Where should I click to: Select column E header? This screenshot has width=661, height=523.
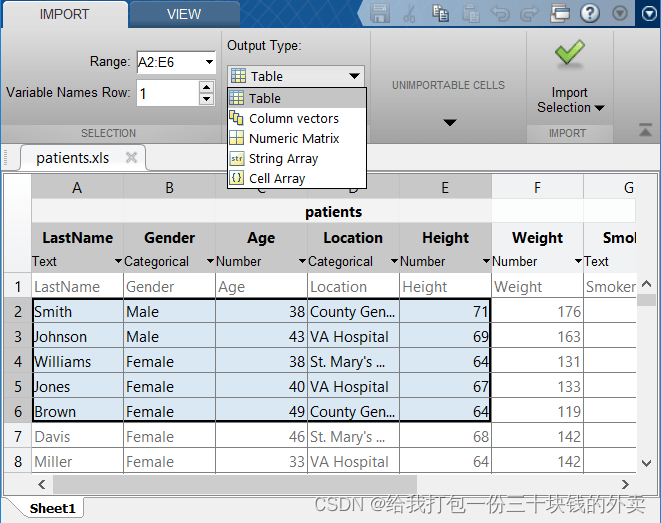pyautogui.click(x=445, y=187)
